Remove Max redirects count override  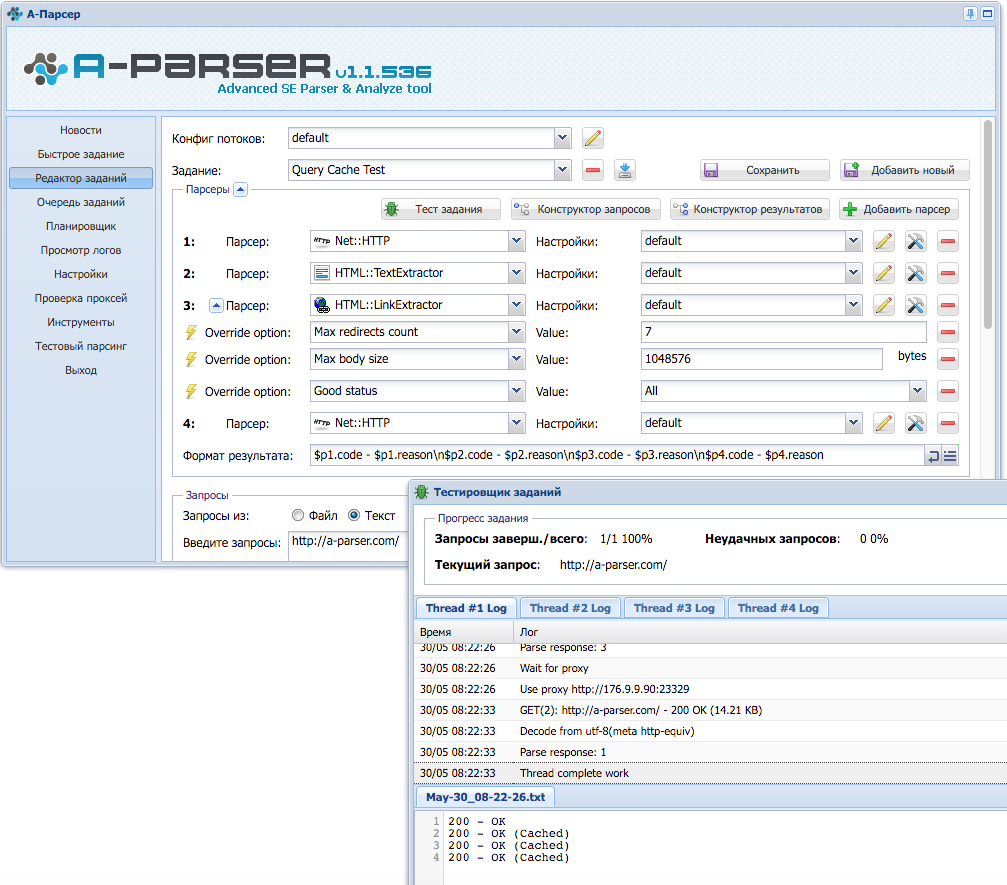click(x=947, y=332)
